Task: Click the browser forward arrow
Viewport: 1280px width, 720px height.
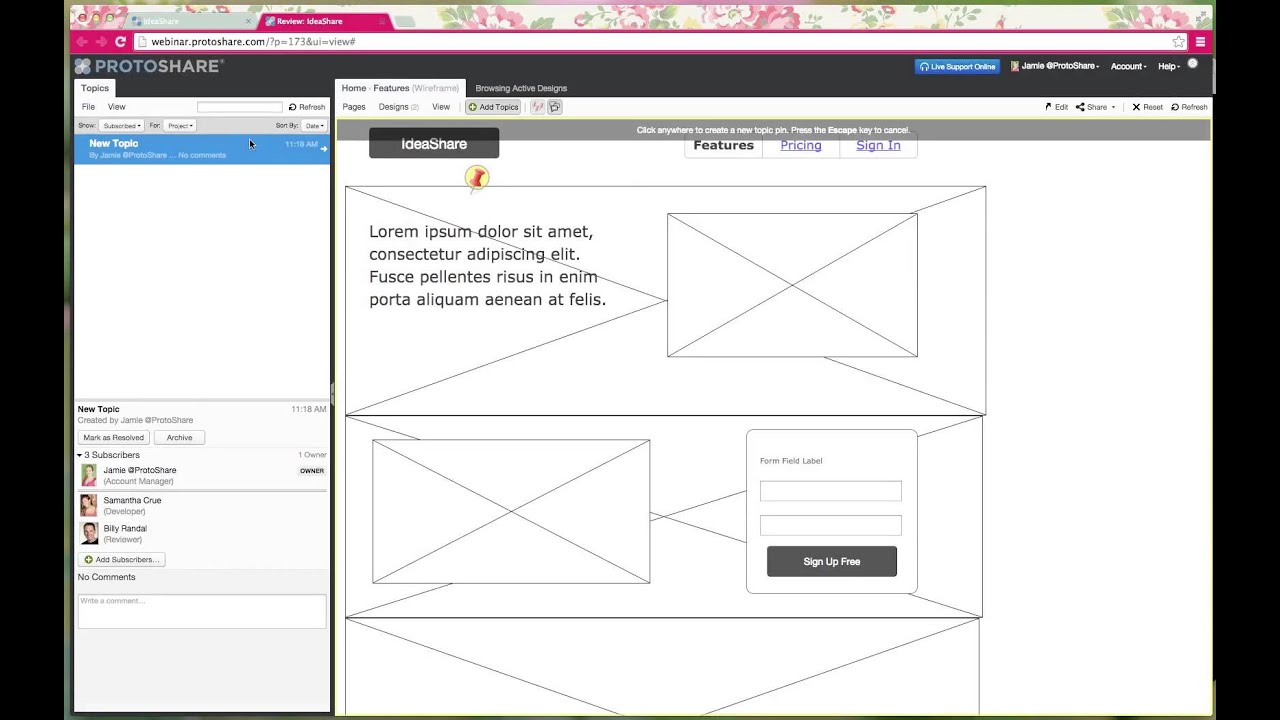Action: coord(101,42)
